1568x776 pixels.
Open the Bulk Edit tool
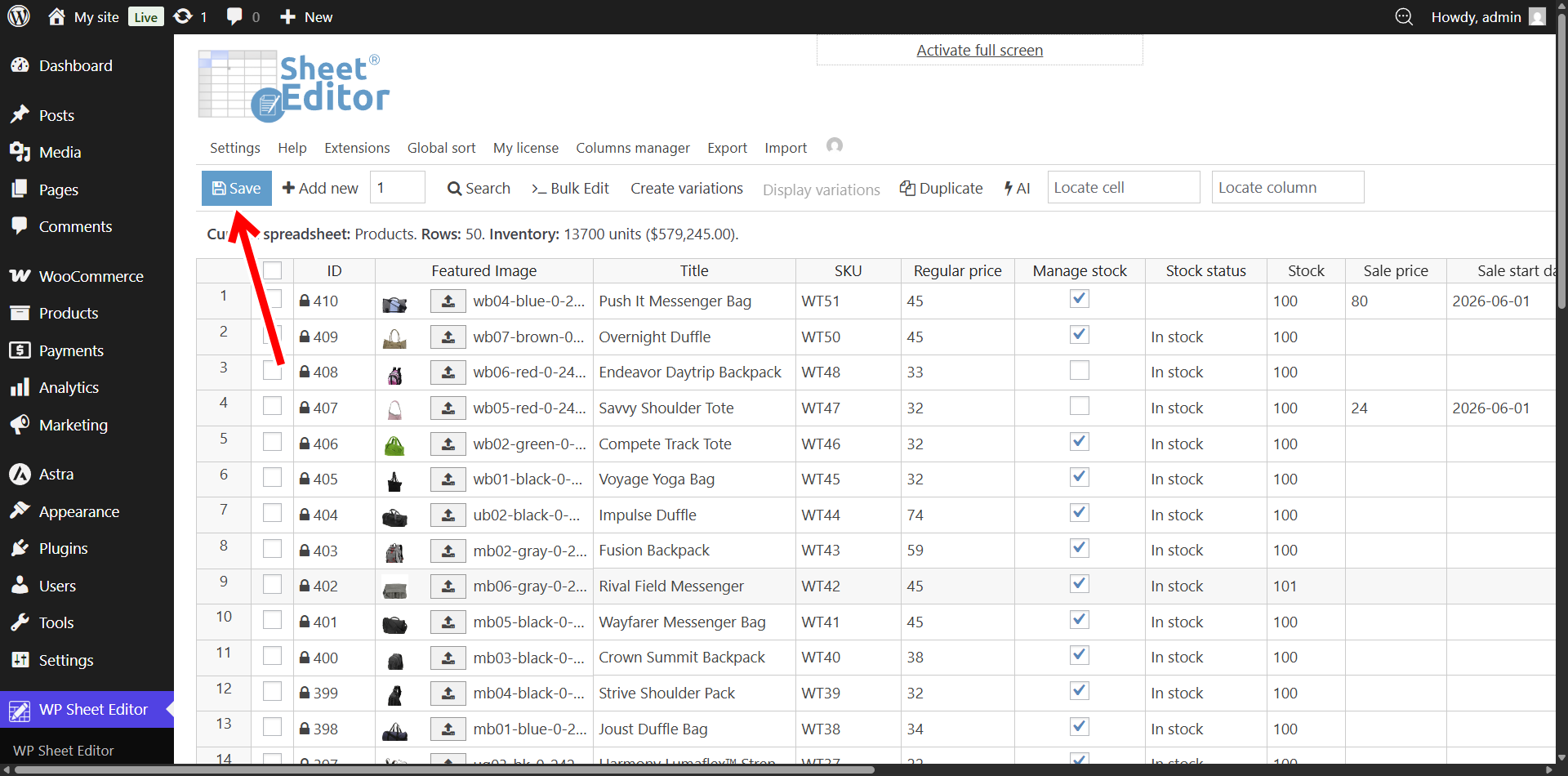click(570, 188)
